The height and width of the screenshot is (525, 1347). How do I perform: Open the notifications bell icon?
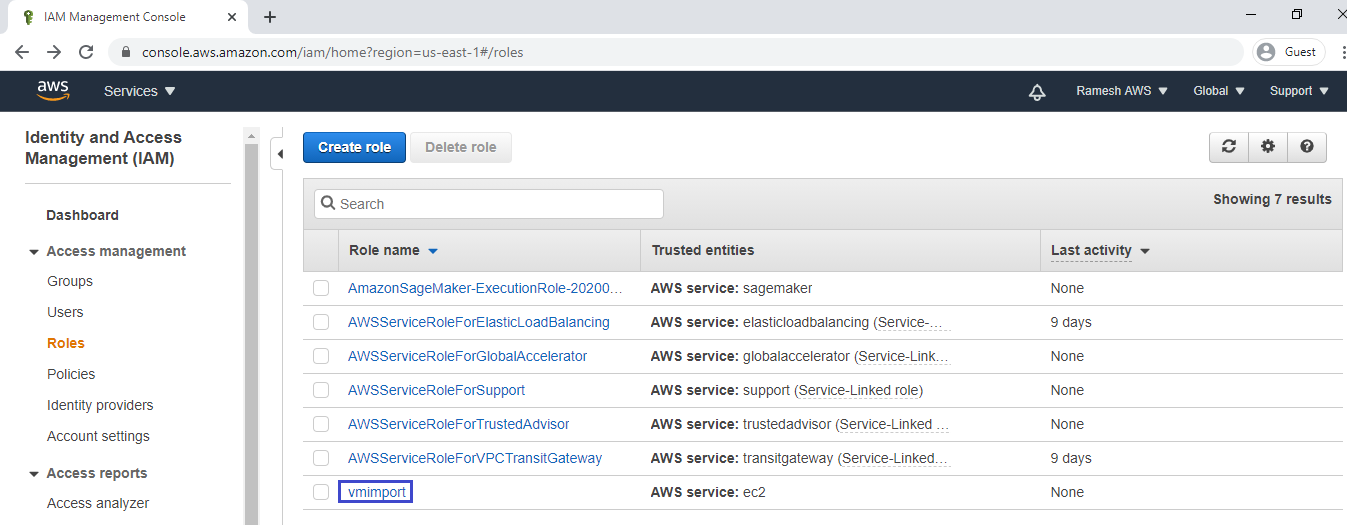(x=1037, y=91)
